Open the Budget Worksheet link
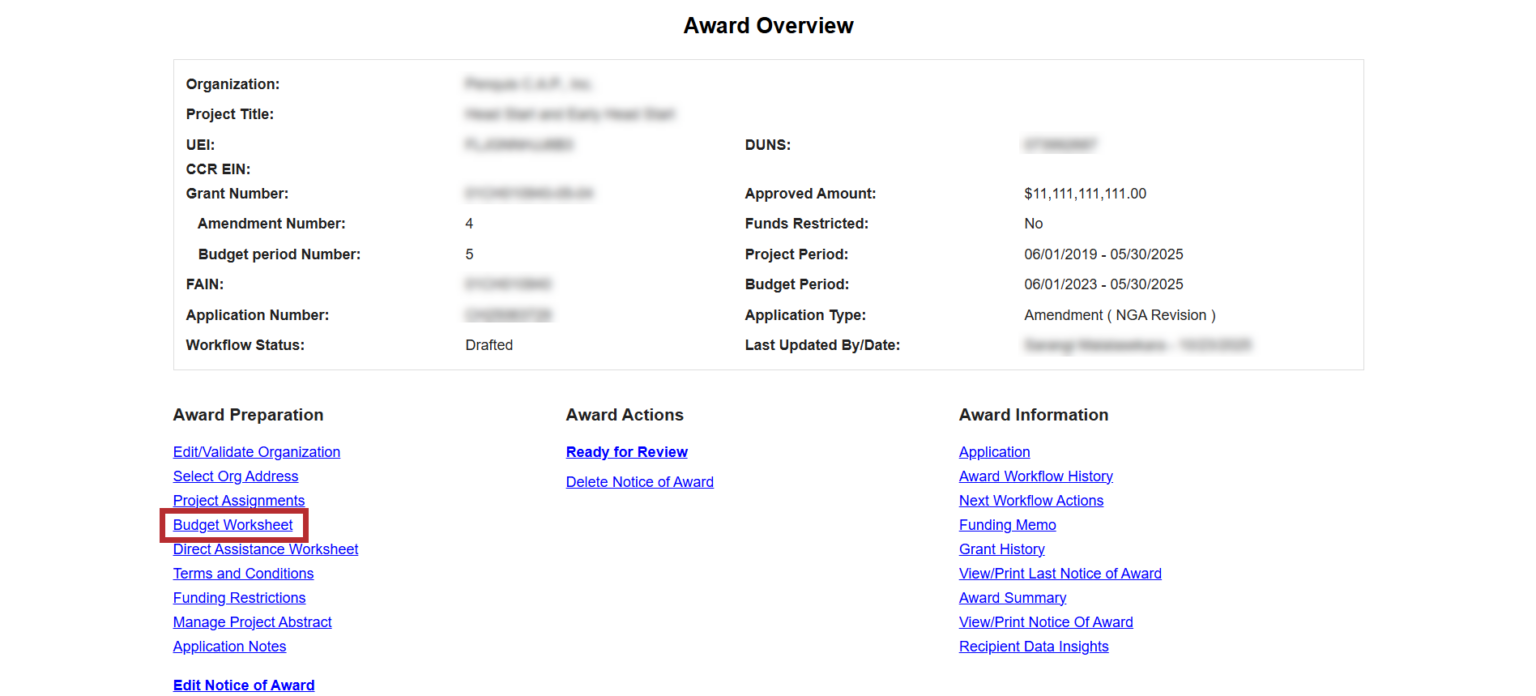 coord(233,525)
